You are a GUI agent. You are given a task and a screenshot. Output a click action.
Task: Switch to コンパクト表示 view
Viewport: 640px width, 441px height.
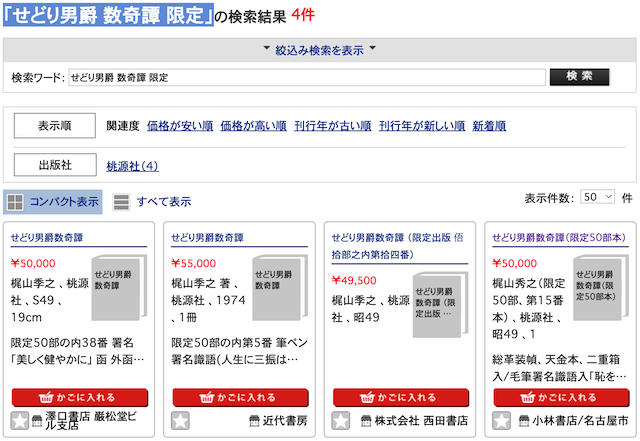coord(53,202)
